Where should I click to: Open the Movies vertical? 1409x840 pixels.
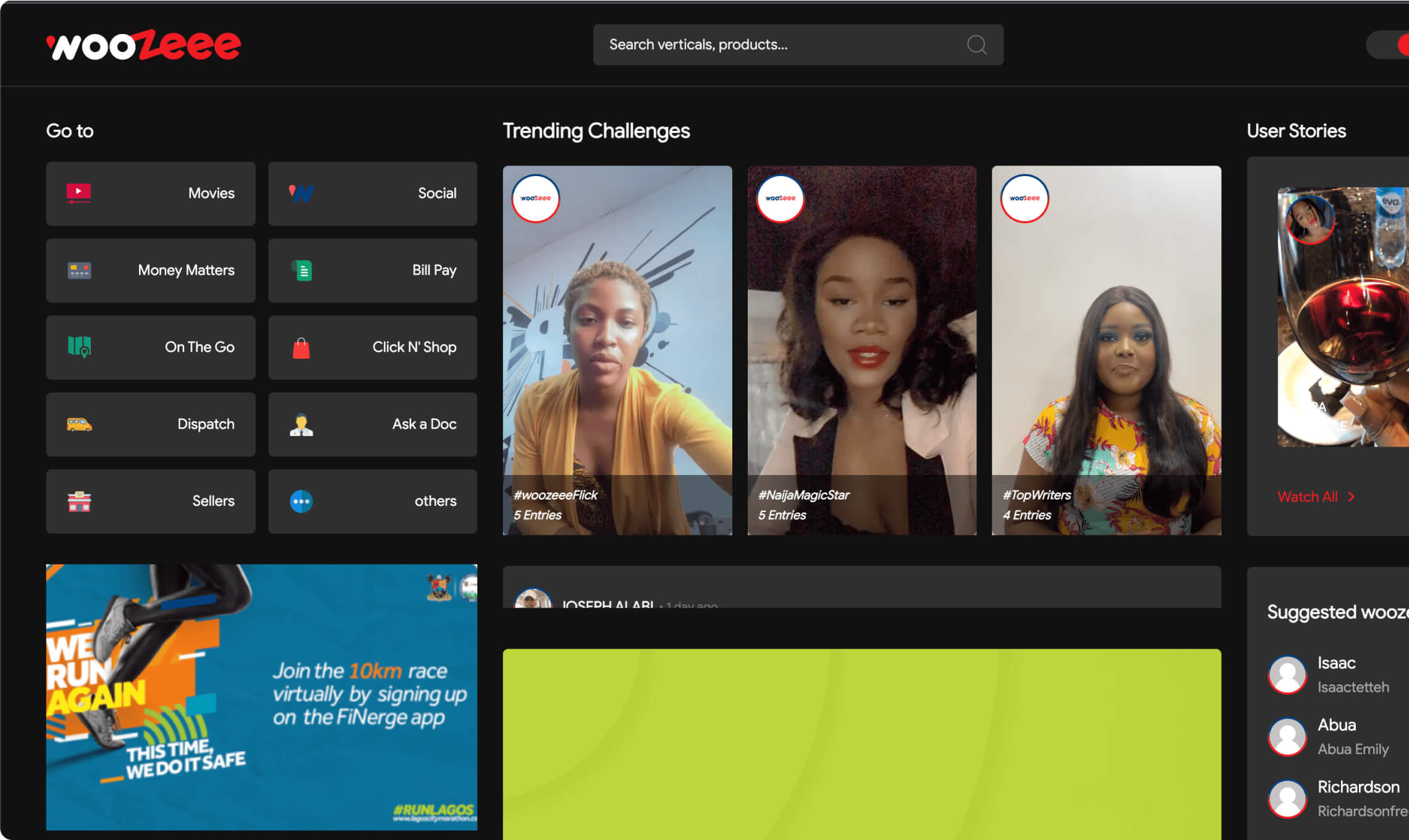point(150,193)
